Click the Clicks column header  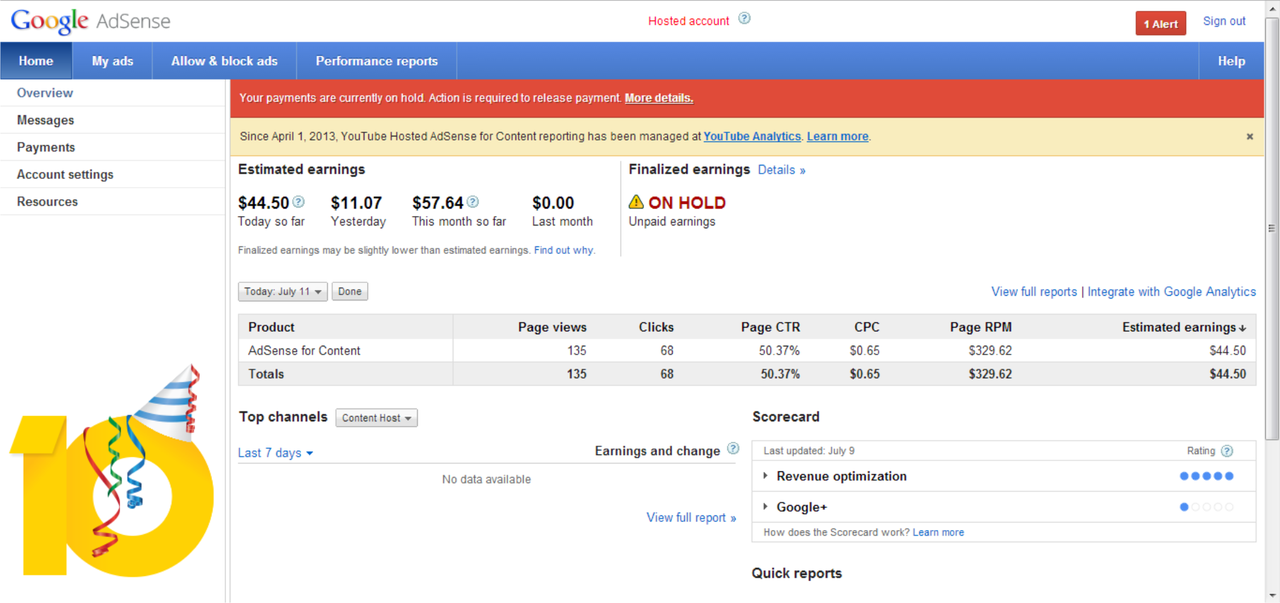tap(656, 327)
